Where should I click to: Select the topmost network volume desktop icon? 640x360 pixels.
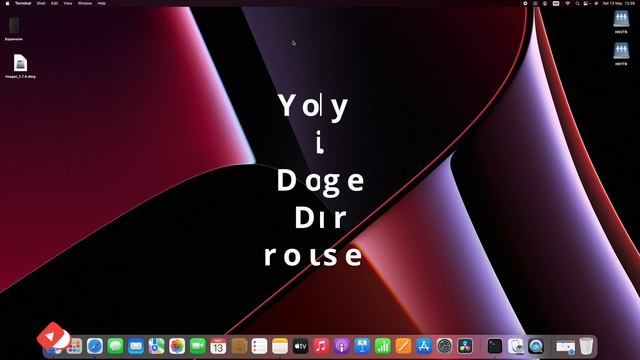click(x=621, y=22)
